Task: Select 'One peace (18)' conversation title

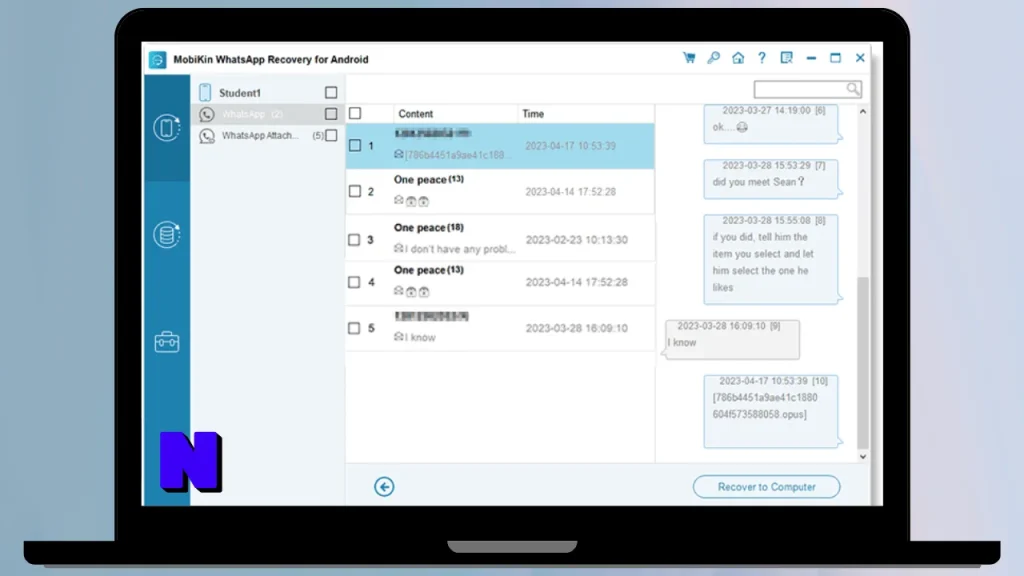Action: (428, 227)
